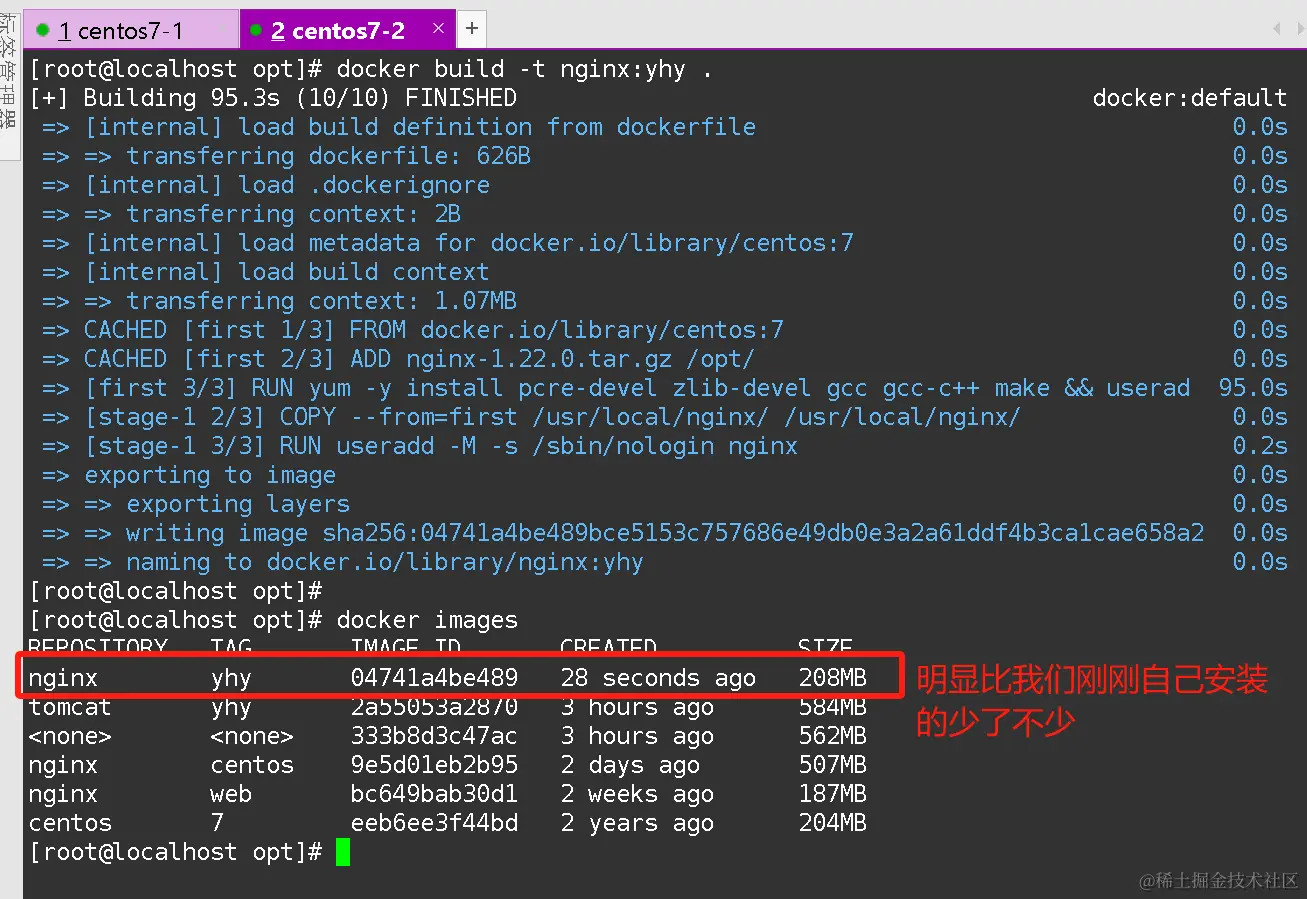This screenshot has height=899, width=1307.
Task: Click the 562MB size value
Action: point(833,736)
